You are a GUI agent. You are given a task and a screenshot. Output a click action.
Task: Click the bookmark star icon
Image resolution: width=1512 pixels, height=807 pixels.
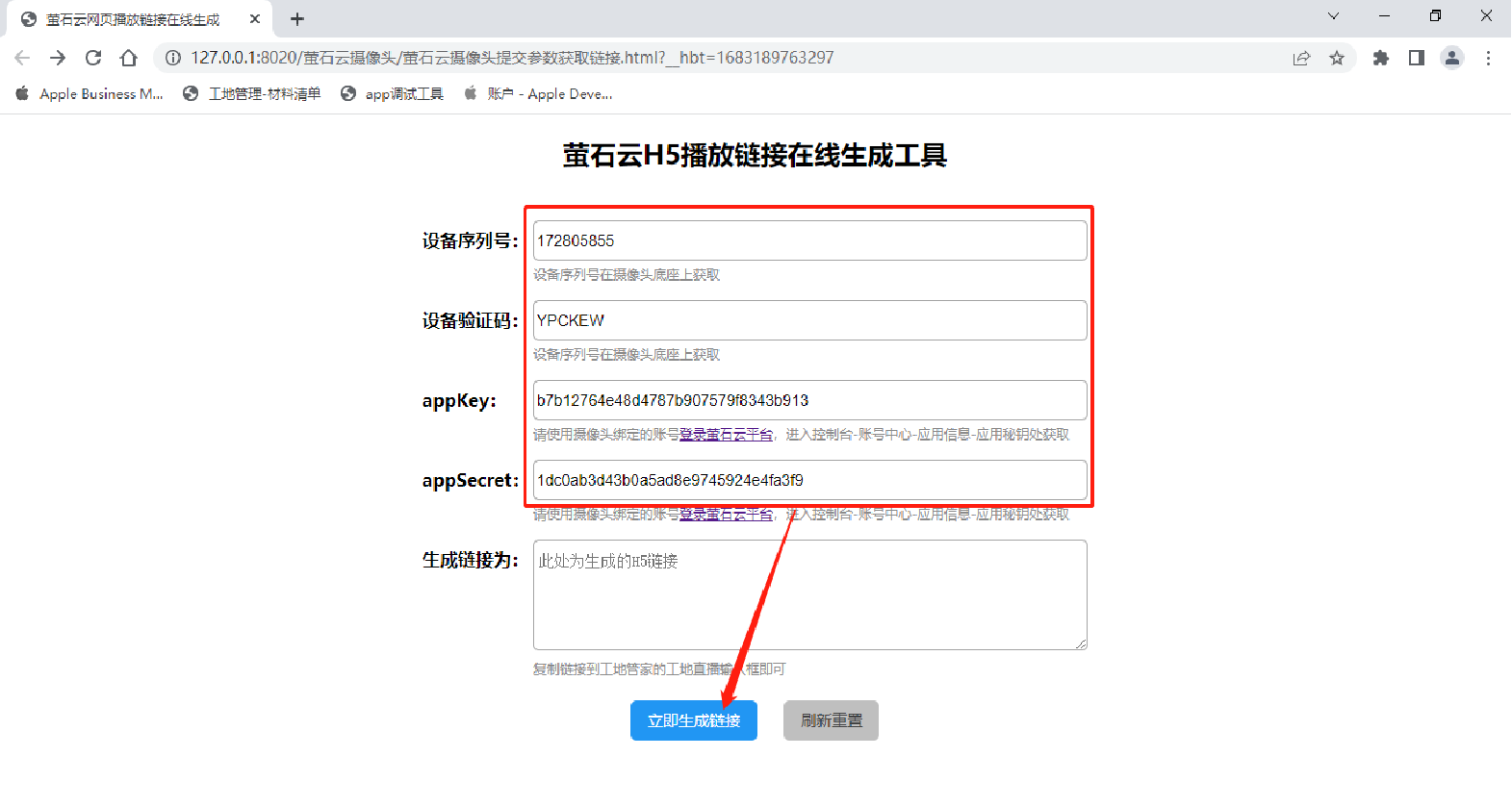pyautogui.click(x=1337, y=58)
